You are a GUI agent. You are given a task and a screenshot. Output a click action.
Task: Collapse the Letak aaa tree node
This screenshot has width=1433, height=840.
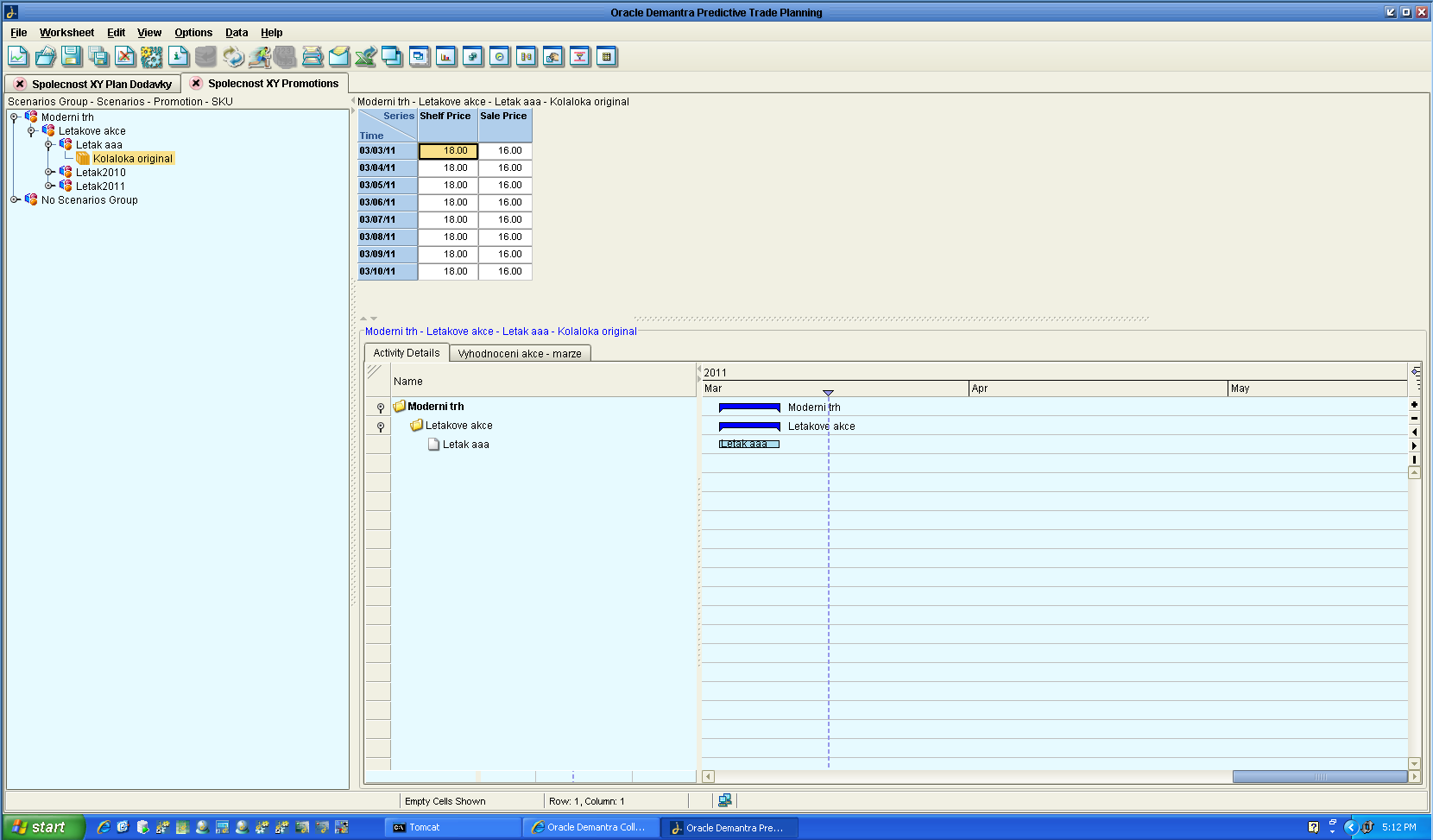49,145
